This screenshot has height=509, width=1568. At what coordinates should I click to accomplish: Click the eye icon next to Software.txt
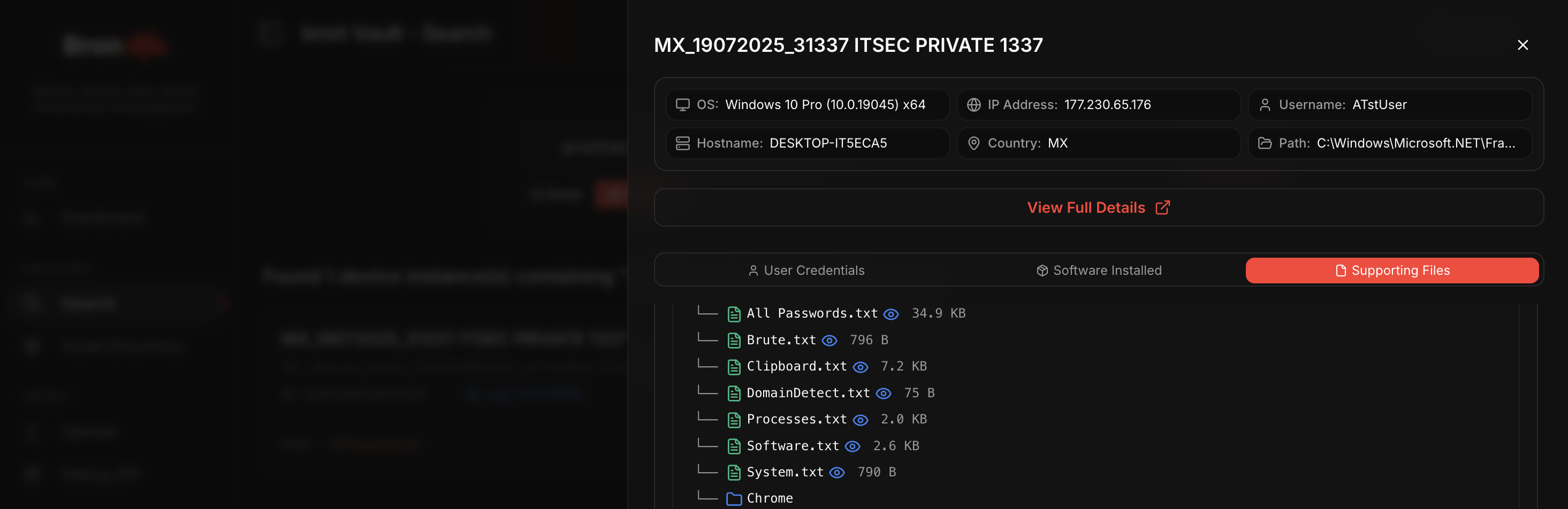click(x=852, y=446)
